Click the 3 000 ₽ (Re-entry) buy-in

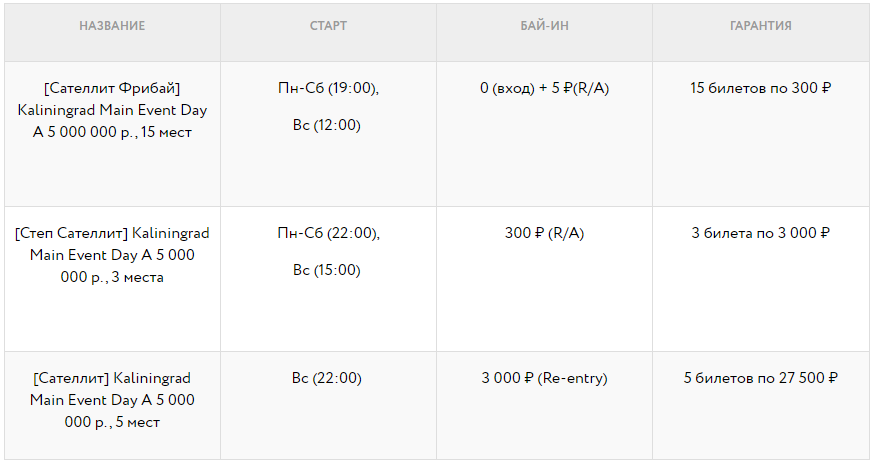[x=544, y=379]
